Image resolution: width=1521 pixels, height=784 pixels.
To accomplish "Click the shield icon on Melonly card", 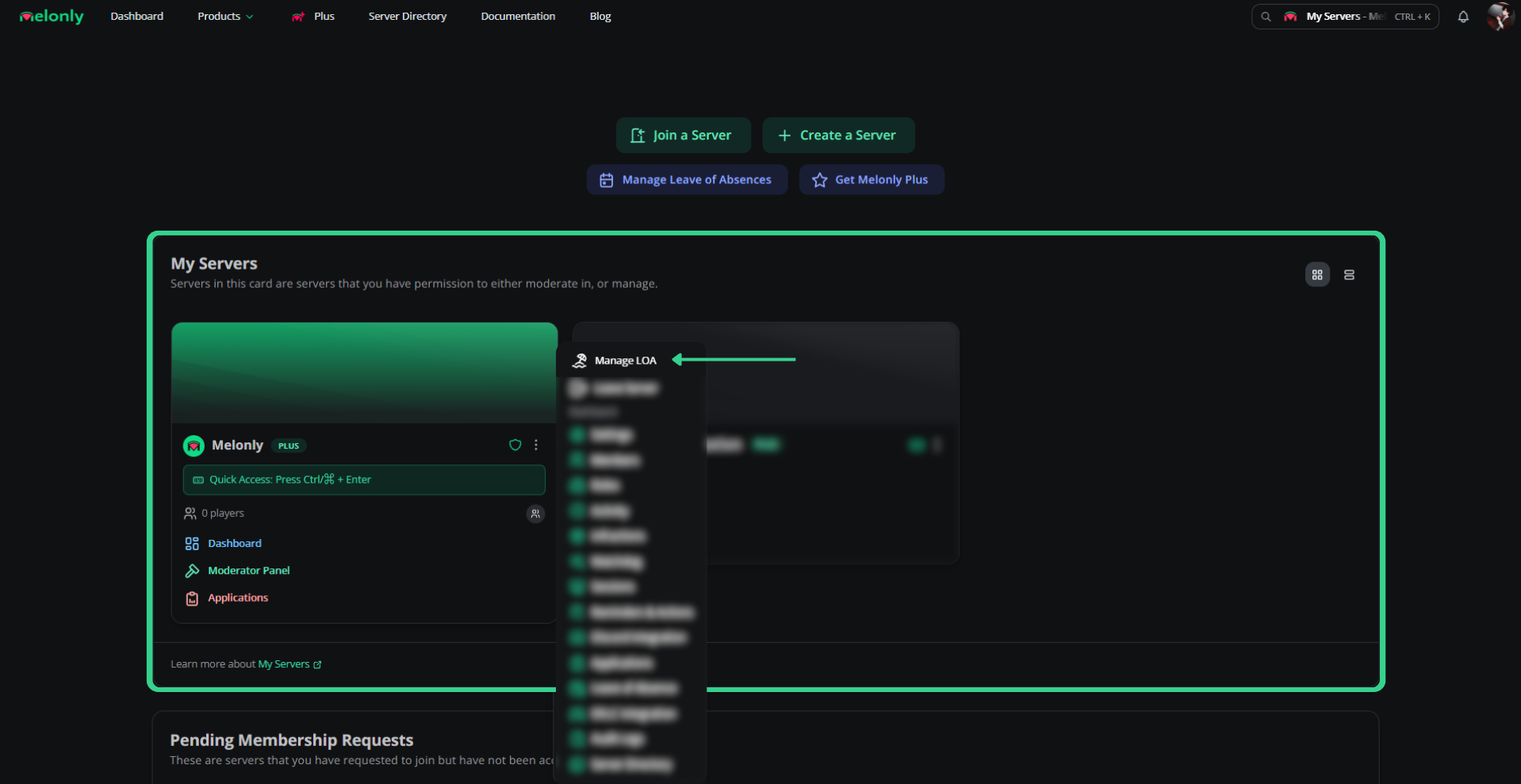I will (515, 445).
